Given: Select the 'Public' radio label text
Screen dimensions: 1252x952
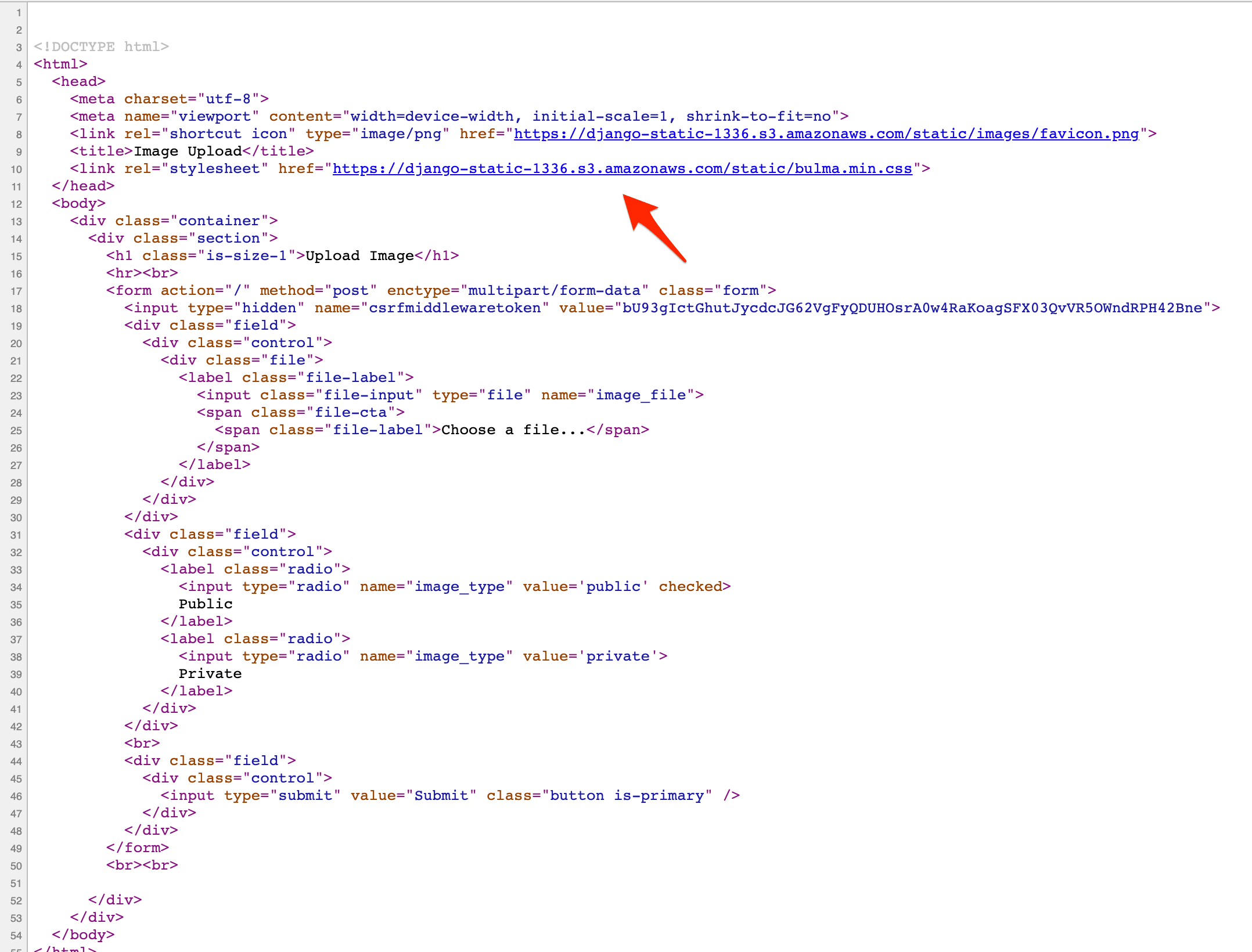Looking at the screenshot, I should point(206,604).
